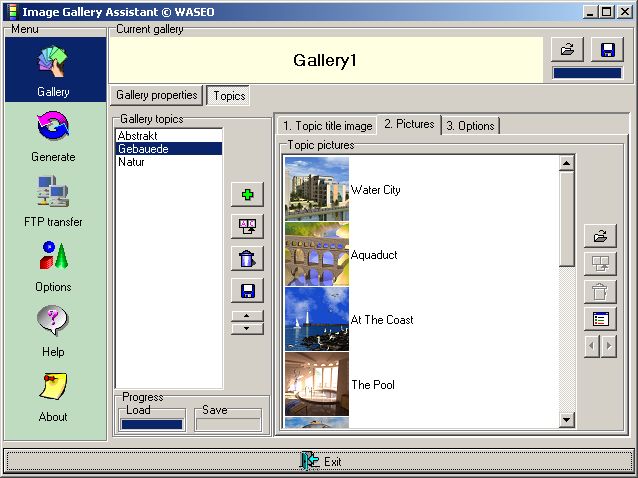The height and width of the screenshot is (478, 638).
Task: Open the Options section in the menu
Action: (x=53, y=266)
